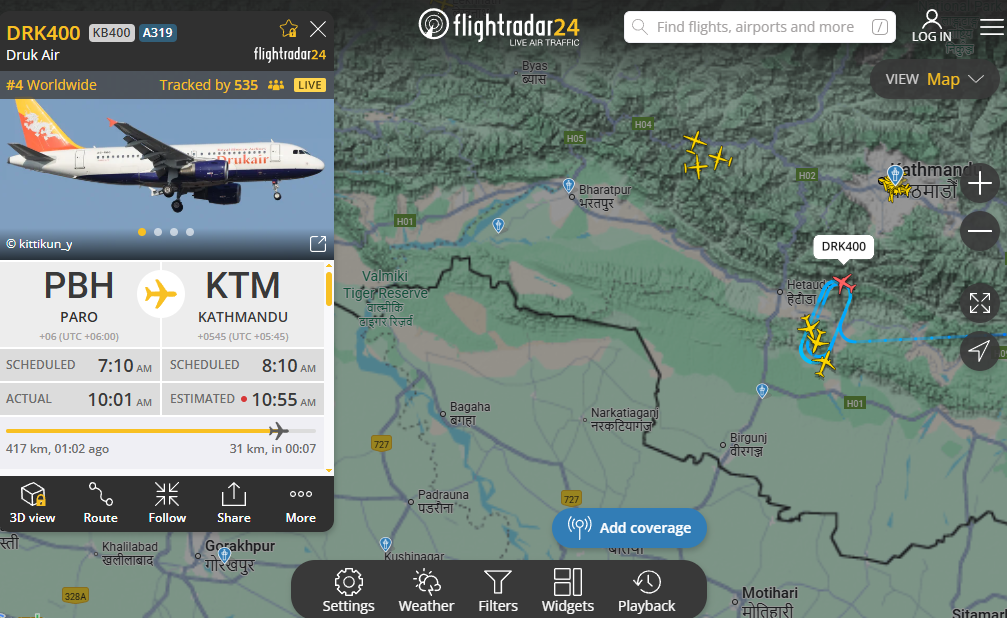
Task: Expand the VIEW Map dropdown
Action: coord(934,79)
